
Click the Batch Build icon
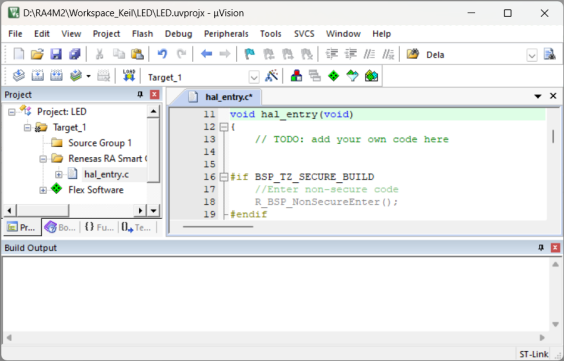(x=76, y=76)
